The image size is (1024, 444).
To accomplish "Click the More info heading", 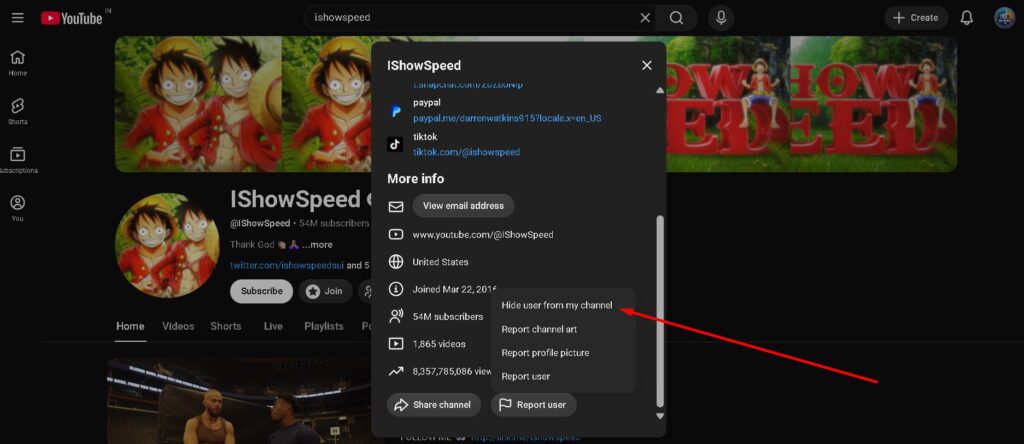I will pyautogui.click(x=415, y=179).
